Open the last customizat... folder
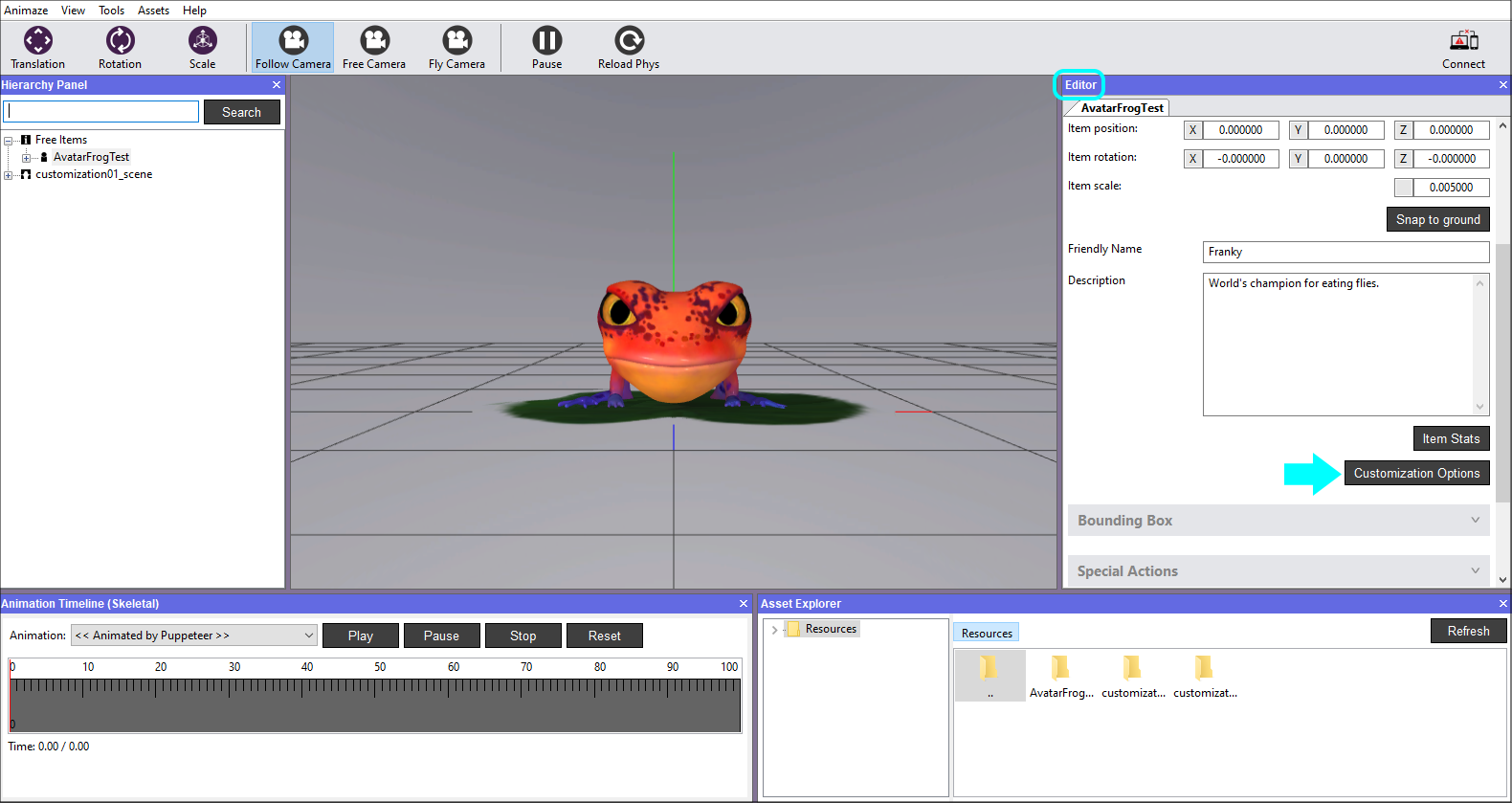 (x=1205, y=677)
